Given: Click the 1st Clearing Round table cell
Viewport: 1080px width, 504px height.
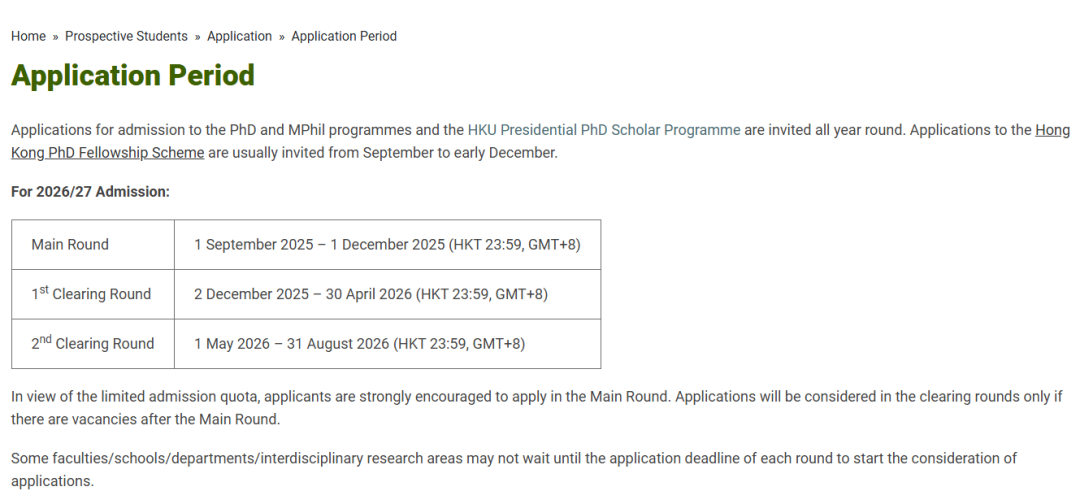Looking at the screenshot, I should tap(93, 294).
